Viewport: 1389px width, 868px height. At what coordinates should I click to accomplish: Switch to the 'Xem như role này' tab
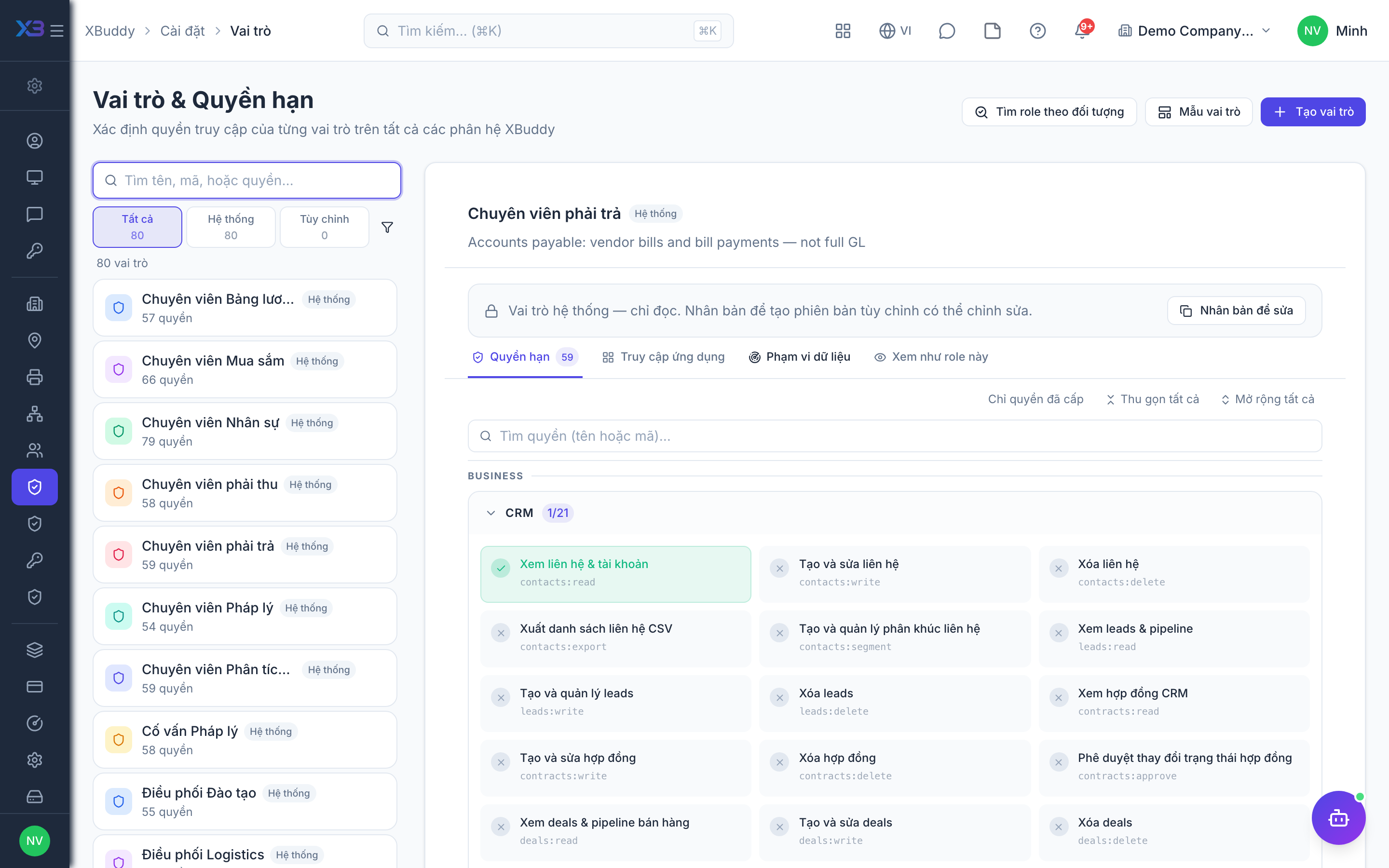931,357
